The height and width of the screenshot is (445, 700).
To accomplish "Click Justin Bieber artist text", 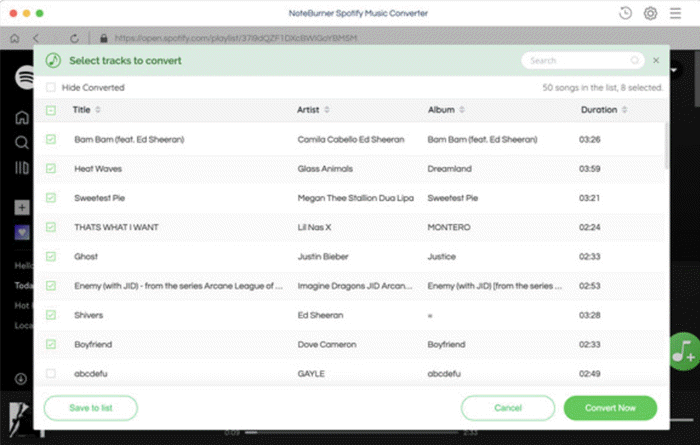I will tap(323, 257).
